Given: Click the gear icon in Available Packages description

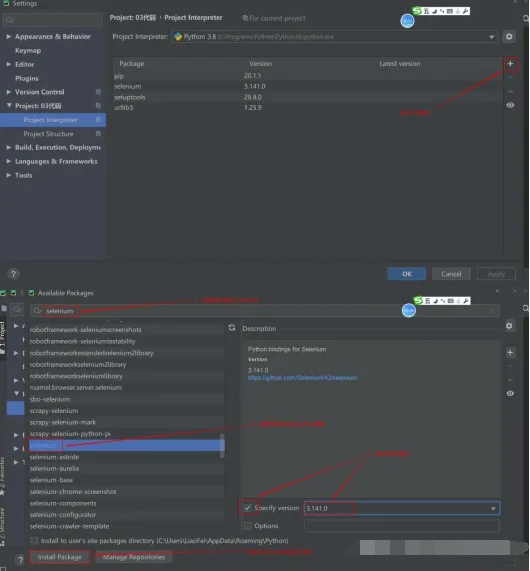Looking at the screenshot, I should (509, 326).
